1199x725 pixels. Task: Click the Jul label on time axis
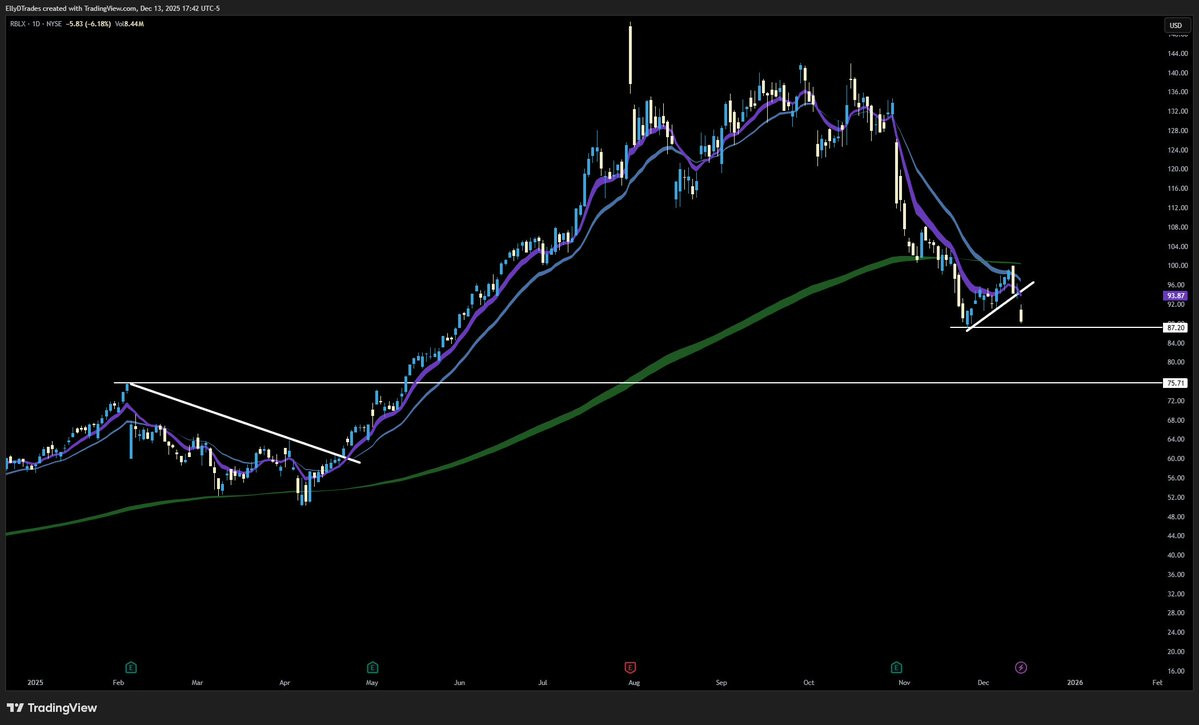click(x=542, y=682)
